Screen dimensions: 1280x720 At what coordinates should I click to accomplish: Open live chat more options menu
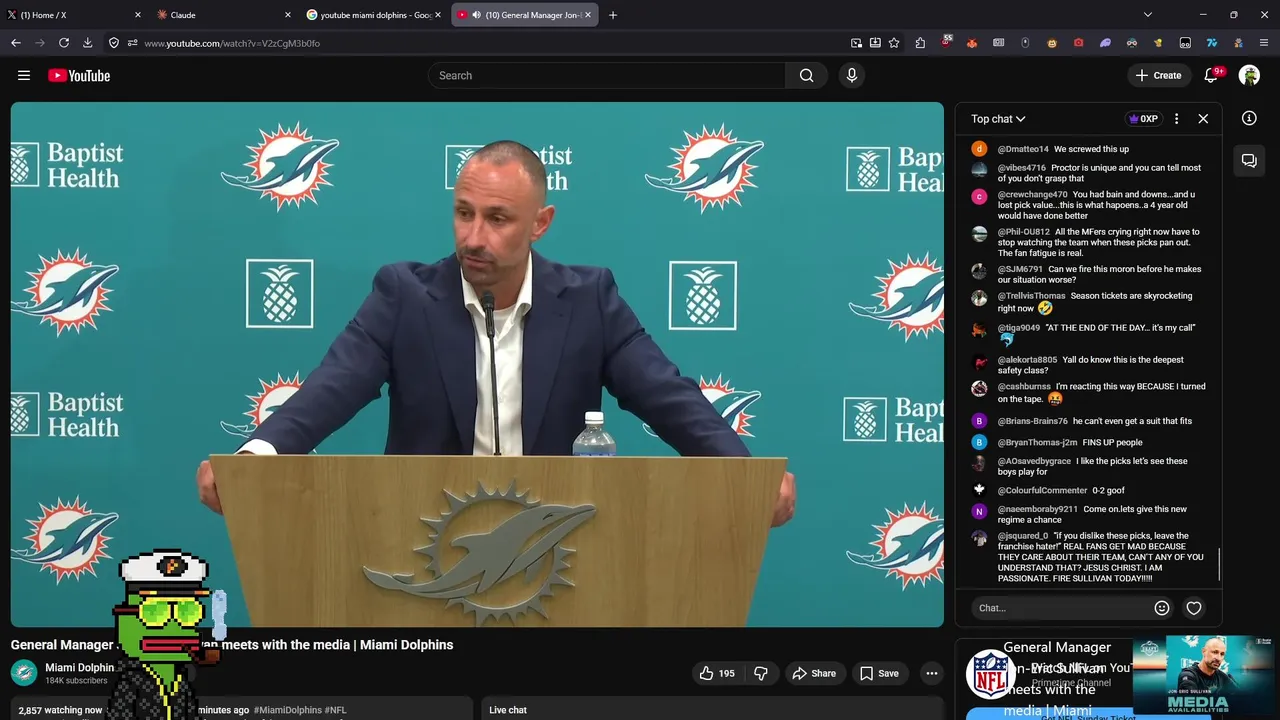pyautogui.click(x=1176, y=118)
